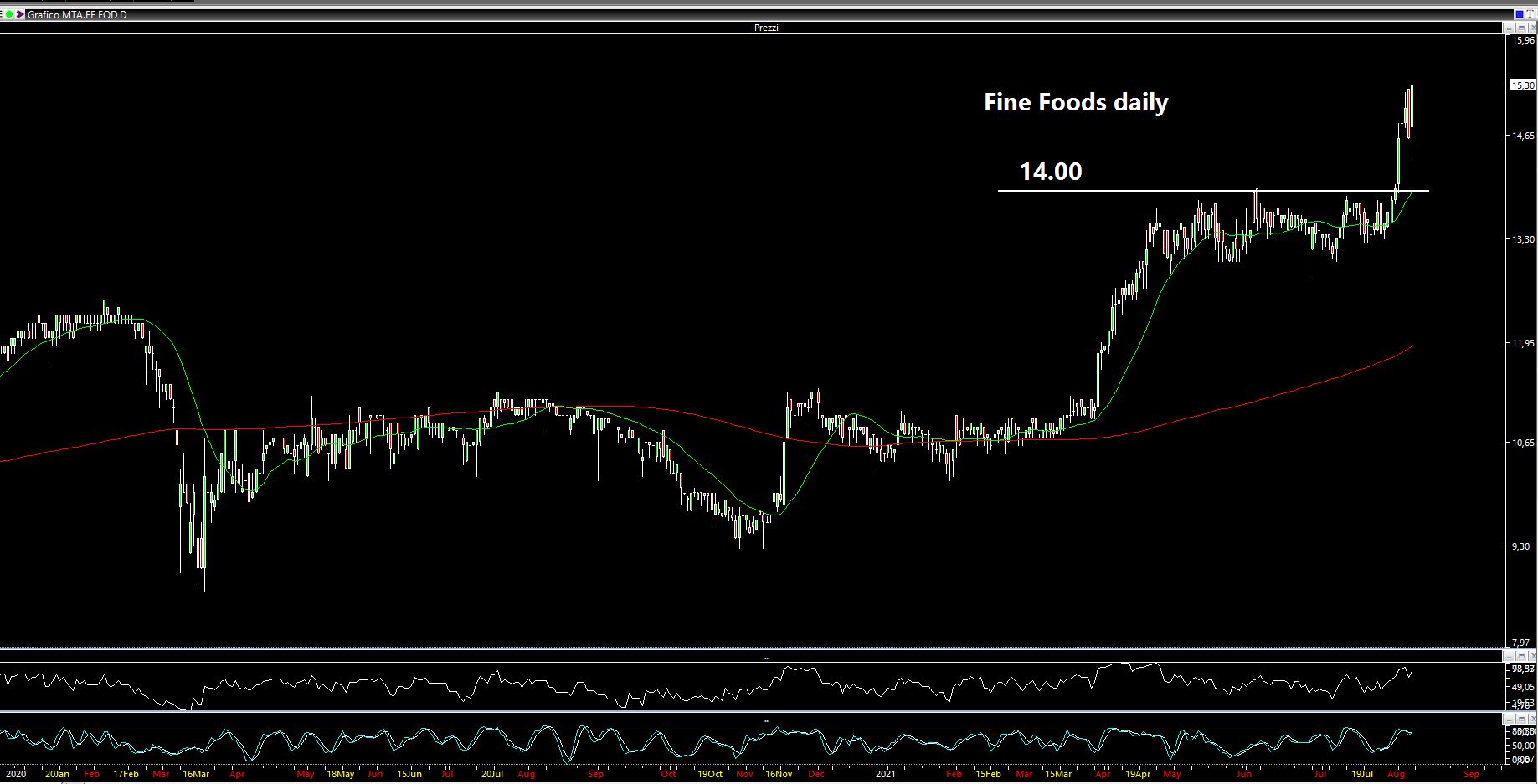Click the 11,95 price axis label
Viewport: 1538px width, 784px height.
1523,344
